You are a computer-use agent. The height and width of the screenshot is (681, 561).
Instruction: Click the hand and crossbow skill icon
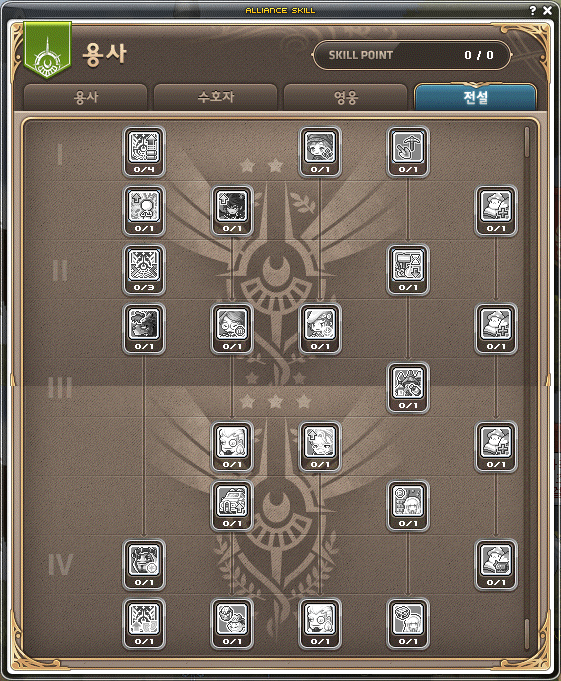coord(408,151)
